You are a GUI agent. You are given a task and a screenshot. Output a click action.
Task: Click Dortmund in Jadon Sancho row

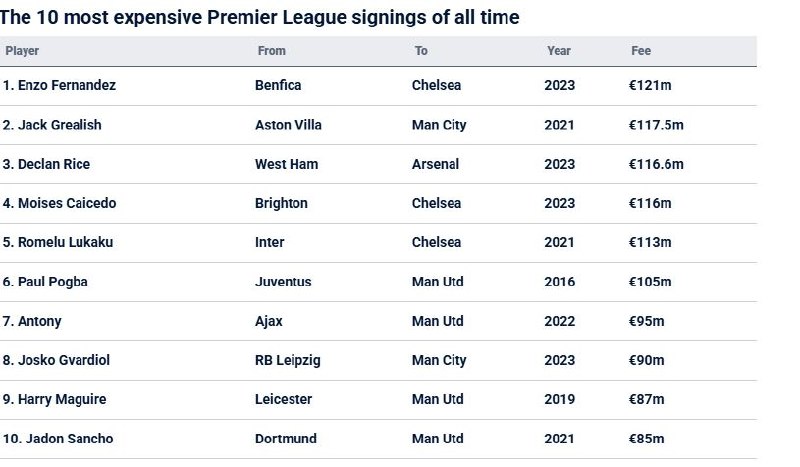pyautogui.click(x=286, y=438)
